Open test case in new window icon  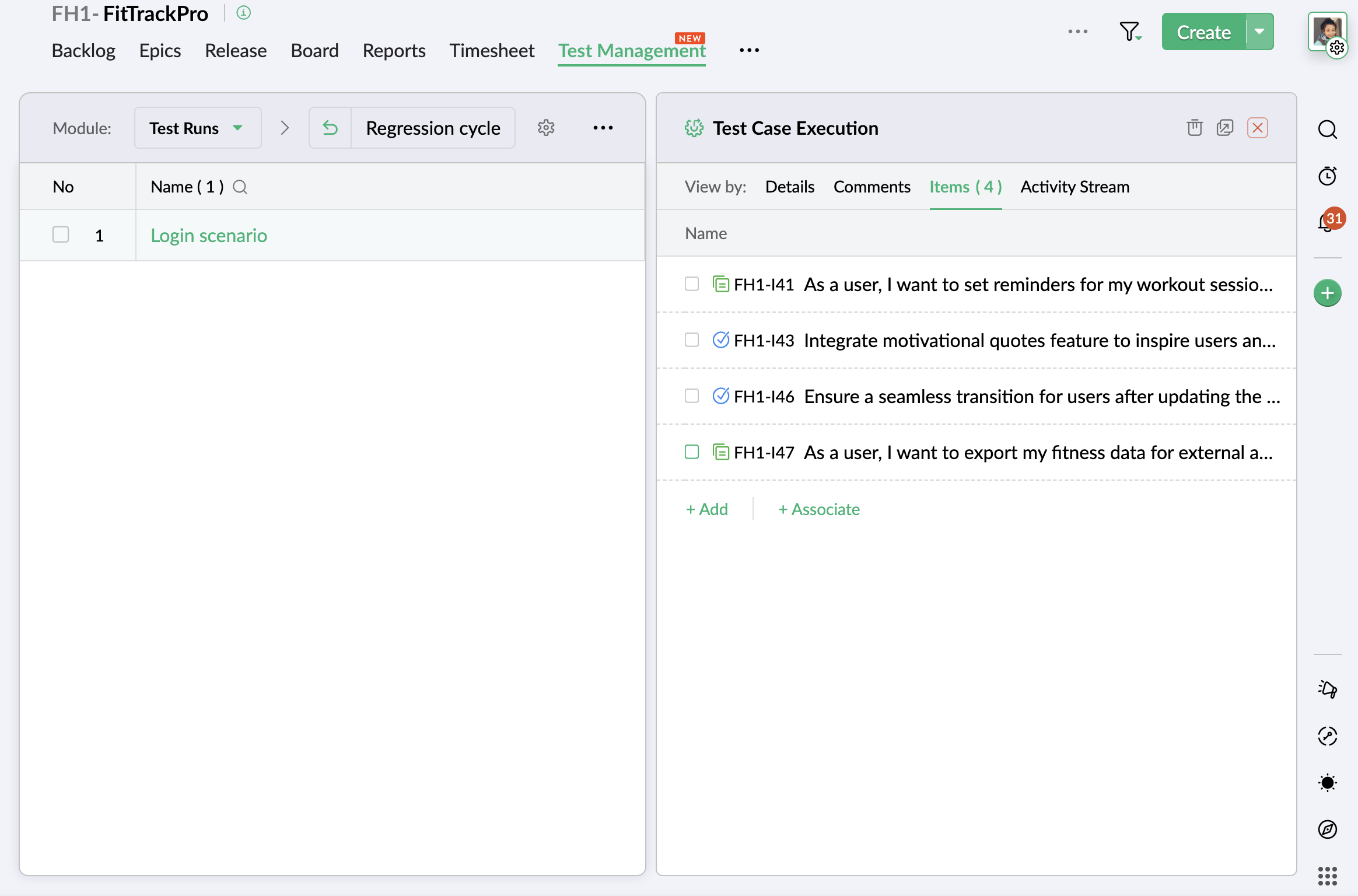(x=1225, y=128)
